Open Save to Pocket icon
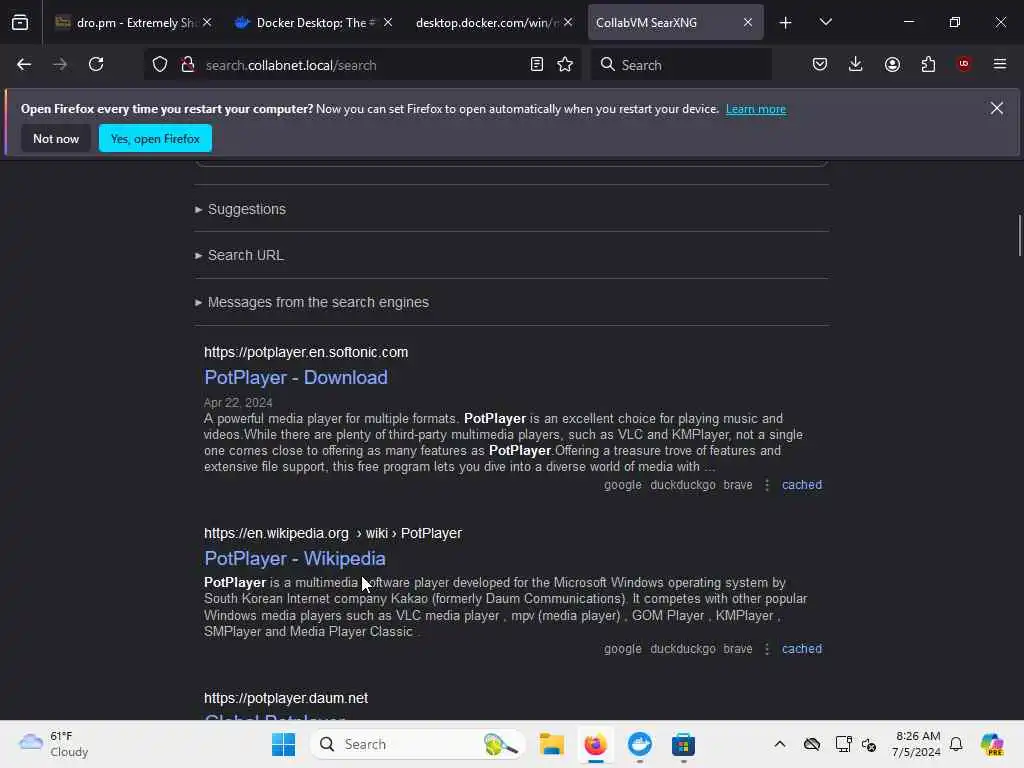The height and width of the screenshot is (768, 1024). click(820, 64)
